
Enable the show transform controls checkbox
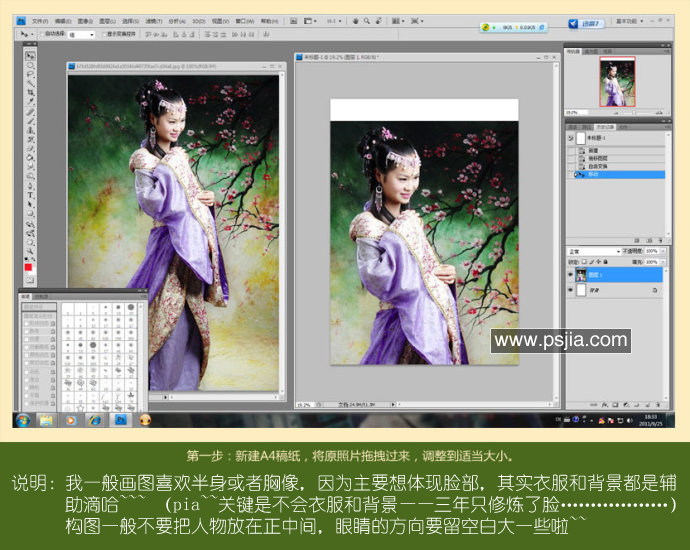104,34
